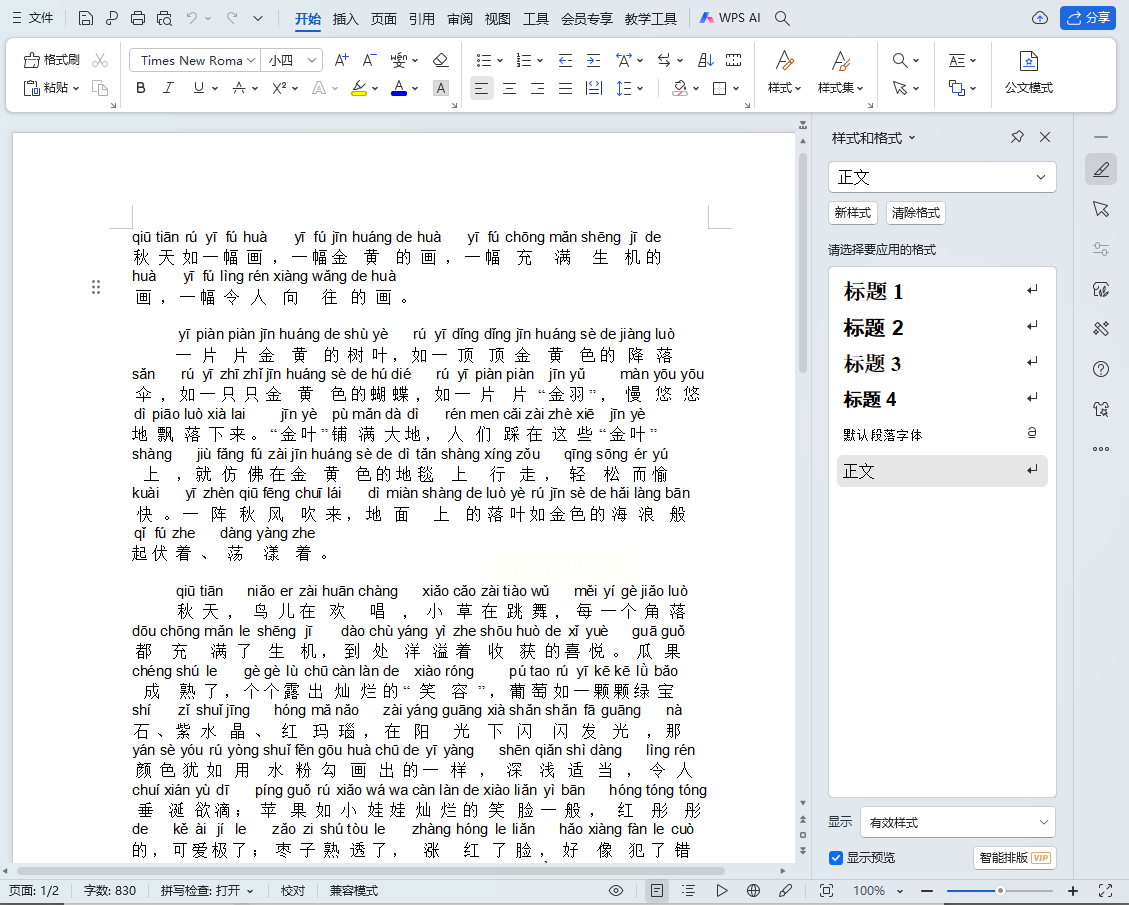Toggle Strikethrough formatting

click(x=239, y=88)
